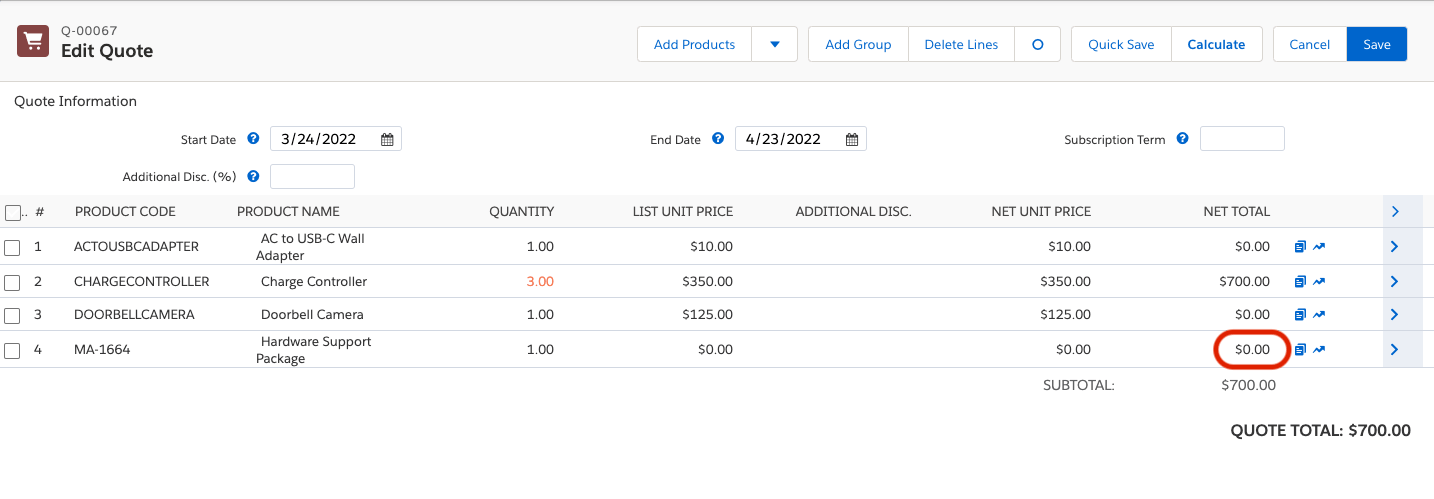Click help icon next to Subscription Term
This screenshot has width=1434, height=499.
(1183, 139)
